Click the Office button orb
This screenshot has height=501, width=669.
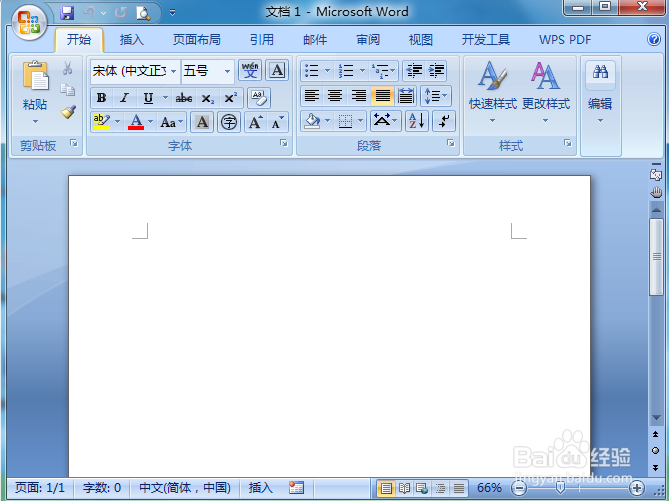coord(29,23)
